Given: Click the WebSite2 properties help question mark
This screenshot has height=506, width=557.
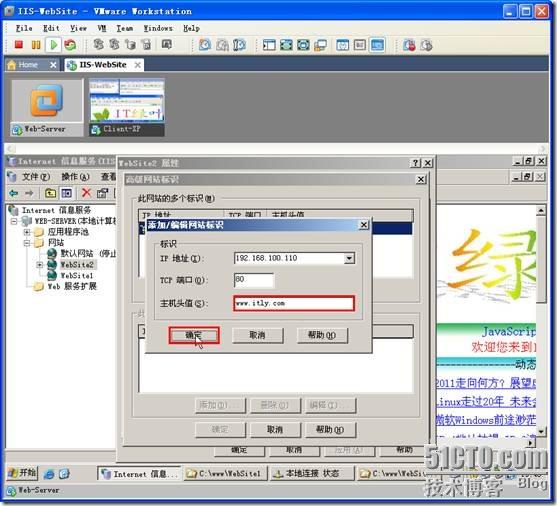Looking at the screenshot, I should click(415, 163).
